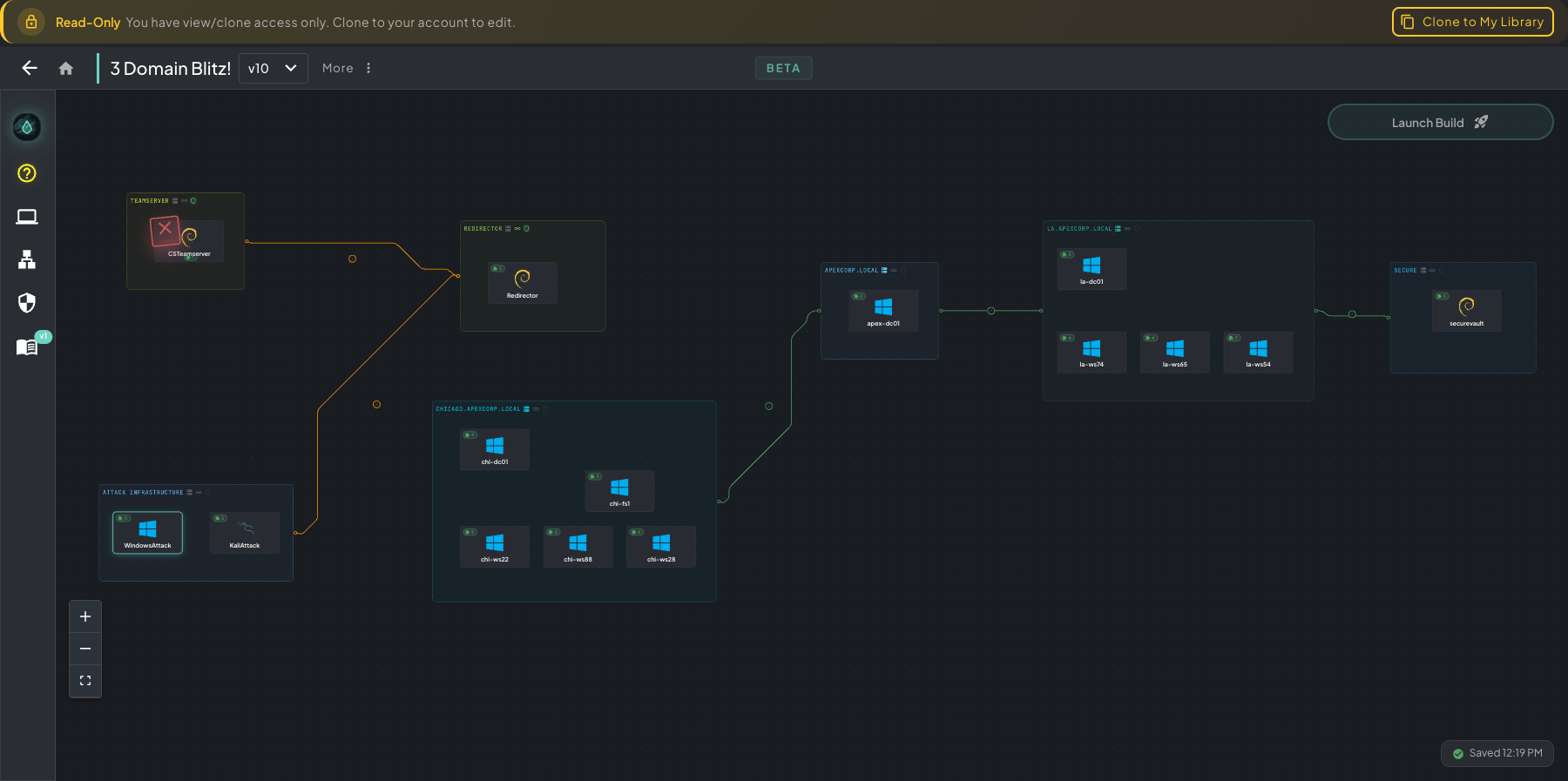Click the TEAMSERVER group label
The height and width of the screenshot is (781, 1568).
150,201
